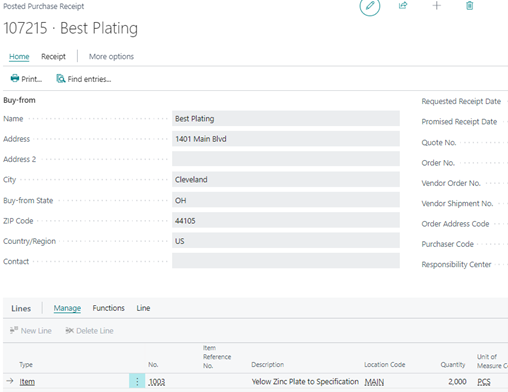
Task: Click item number 1003 link
Action: pos(157,382)
